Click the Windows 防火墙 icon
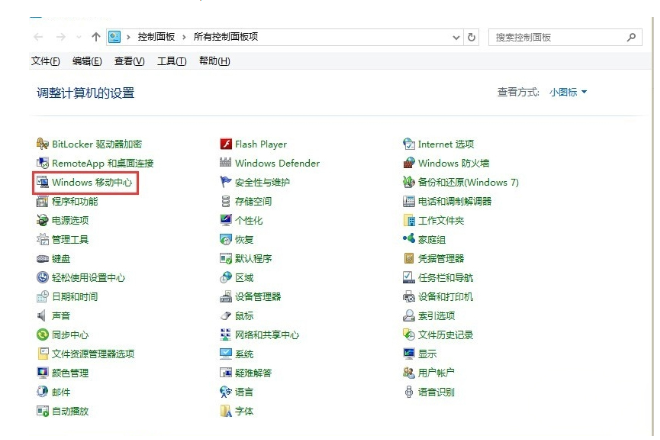Viewport: 660px width, 440px height. coord(409,163)
